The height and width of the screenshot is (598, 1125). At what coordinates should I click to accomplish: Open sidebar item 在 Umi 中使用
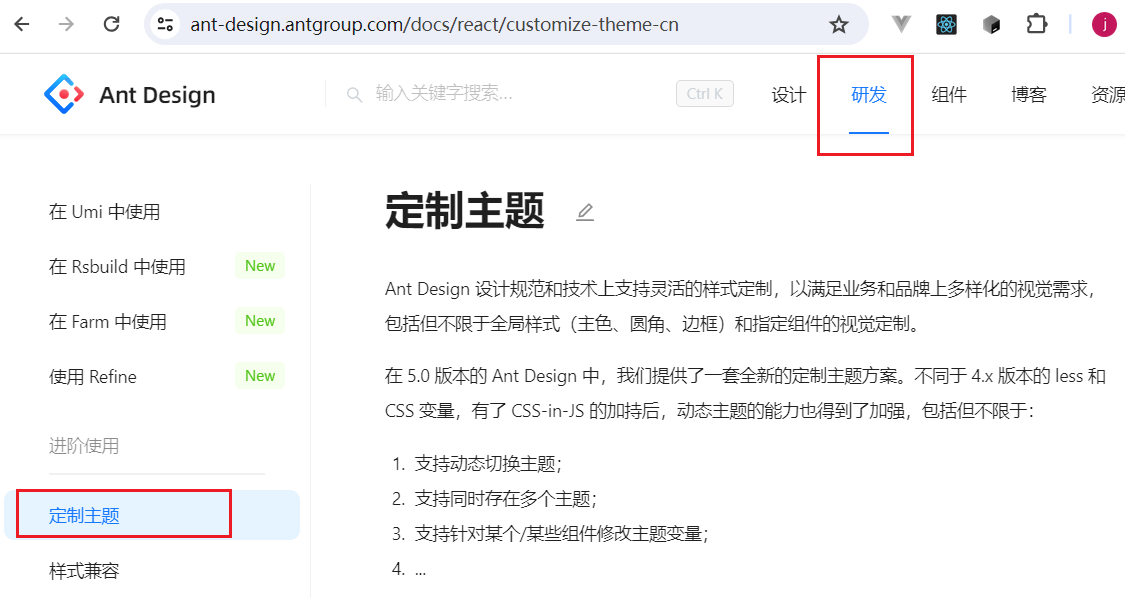point(105,212)
